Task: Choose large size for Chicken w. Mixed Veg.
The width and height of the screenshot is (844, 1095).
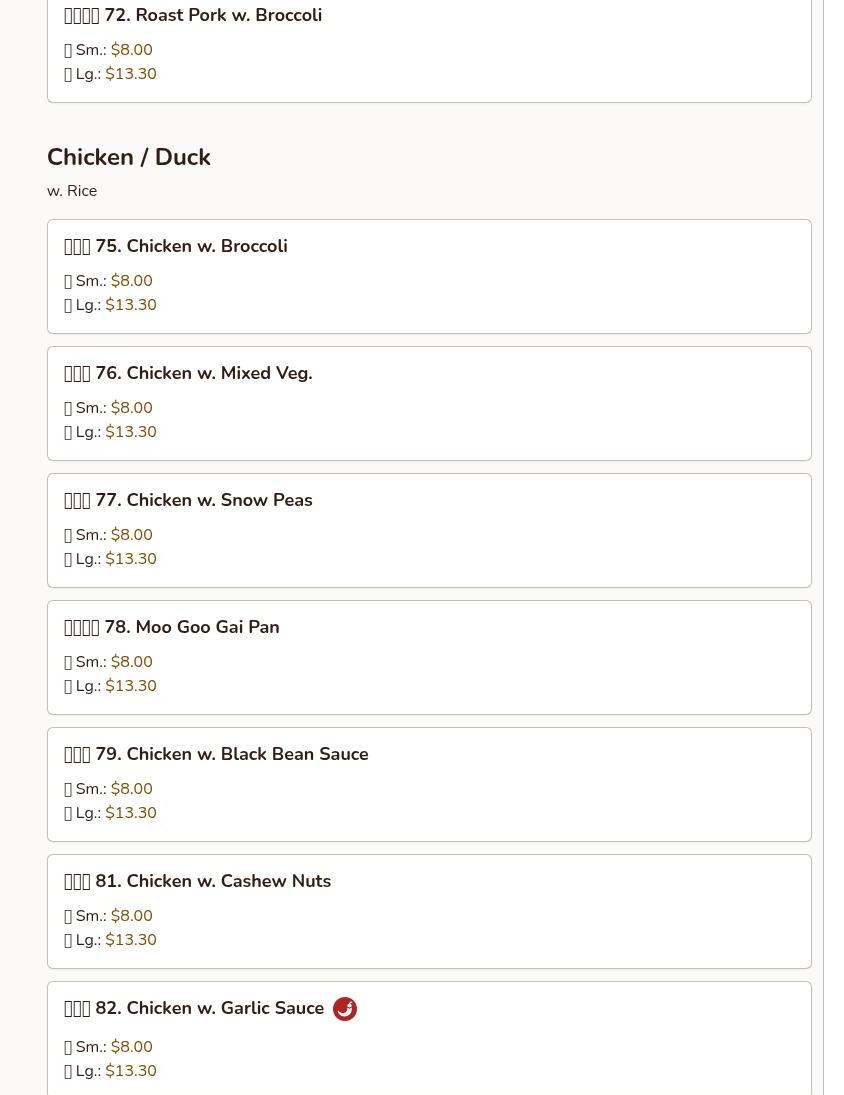Action: click(x=111, y=433)
